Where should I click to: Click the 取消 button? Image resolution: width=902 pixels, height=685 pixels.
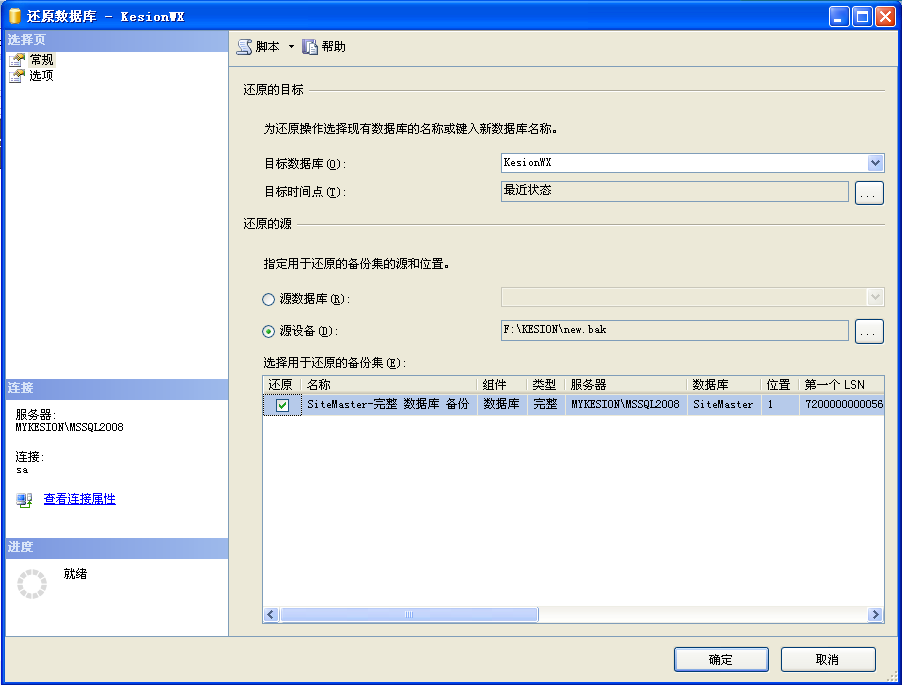[x=828, y=660]
